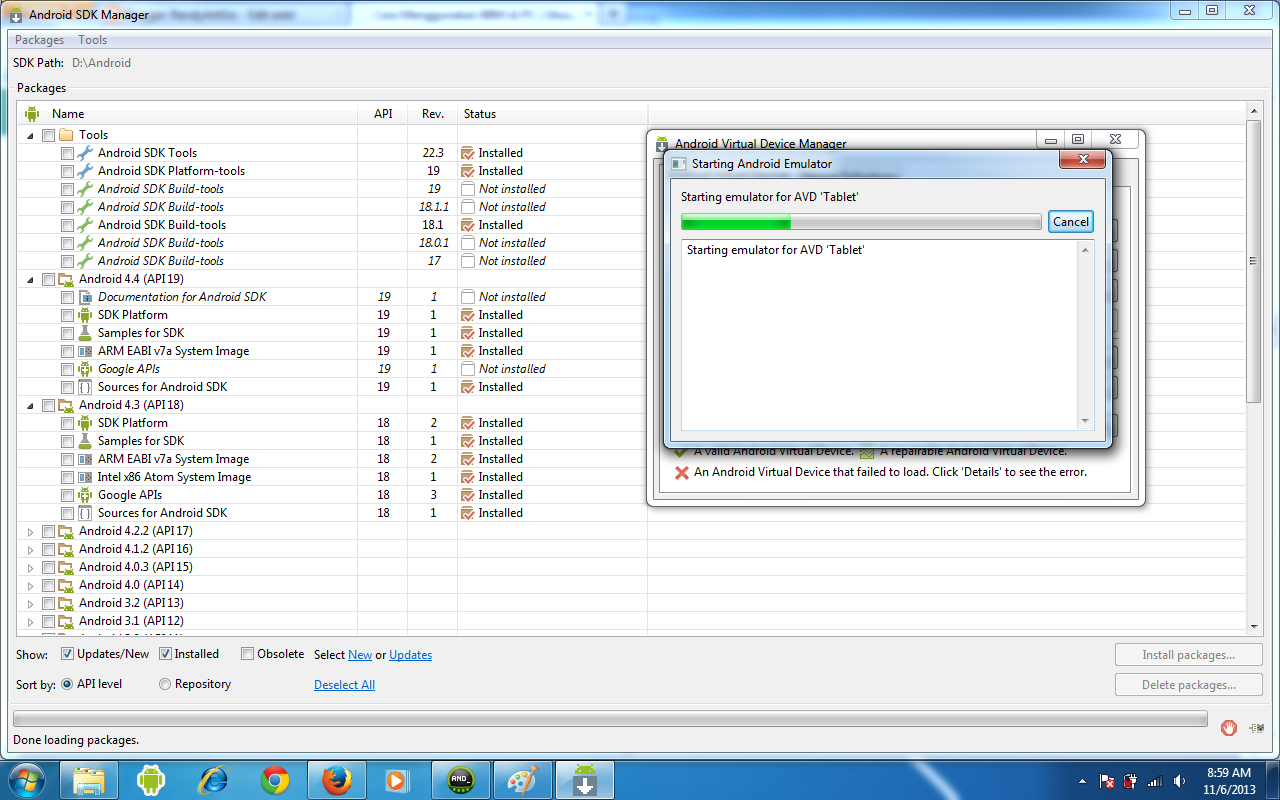1280x800 pixels.
Task: Expand the Android 4.0 (API 14) group
Action: [30, 585]
